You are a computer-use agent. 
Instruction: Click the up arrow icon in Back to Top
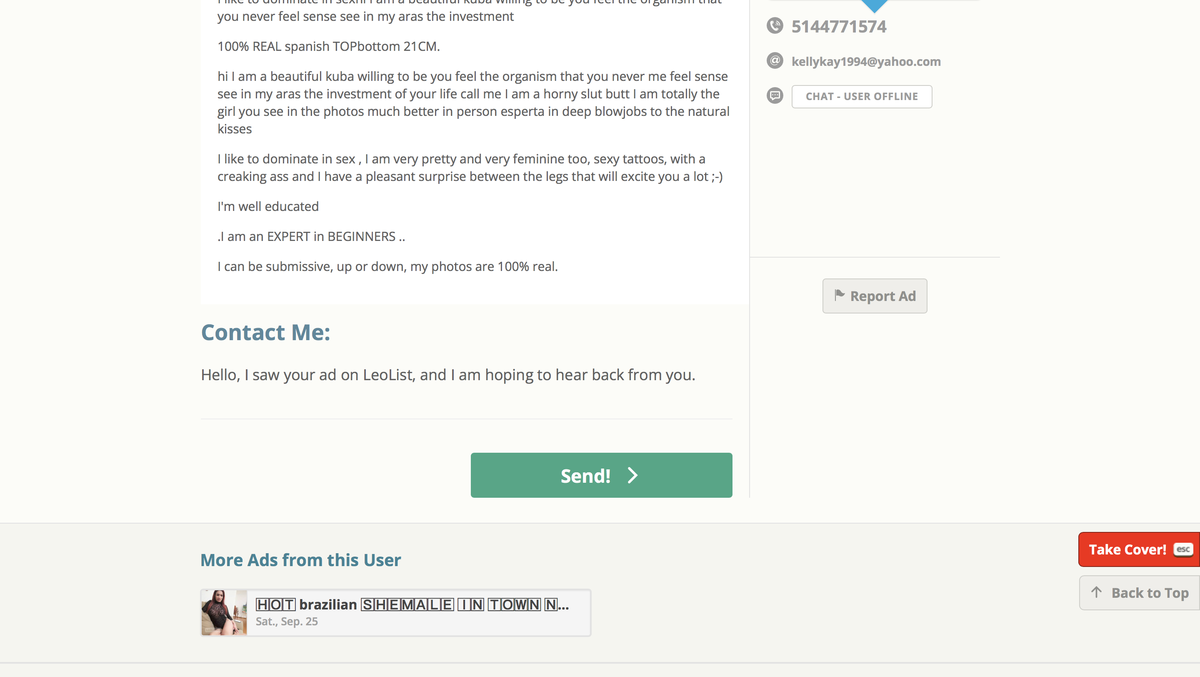[1097, 593]
